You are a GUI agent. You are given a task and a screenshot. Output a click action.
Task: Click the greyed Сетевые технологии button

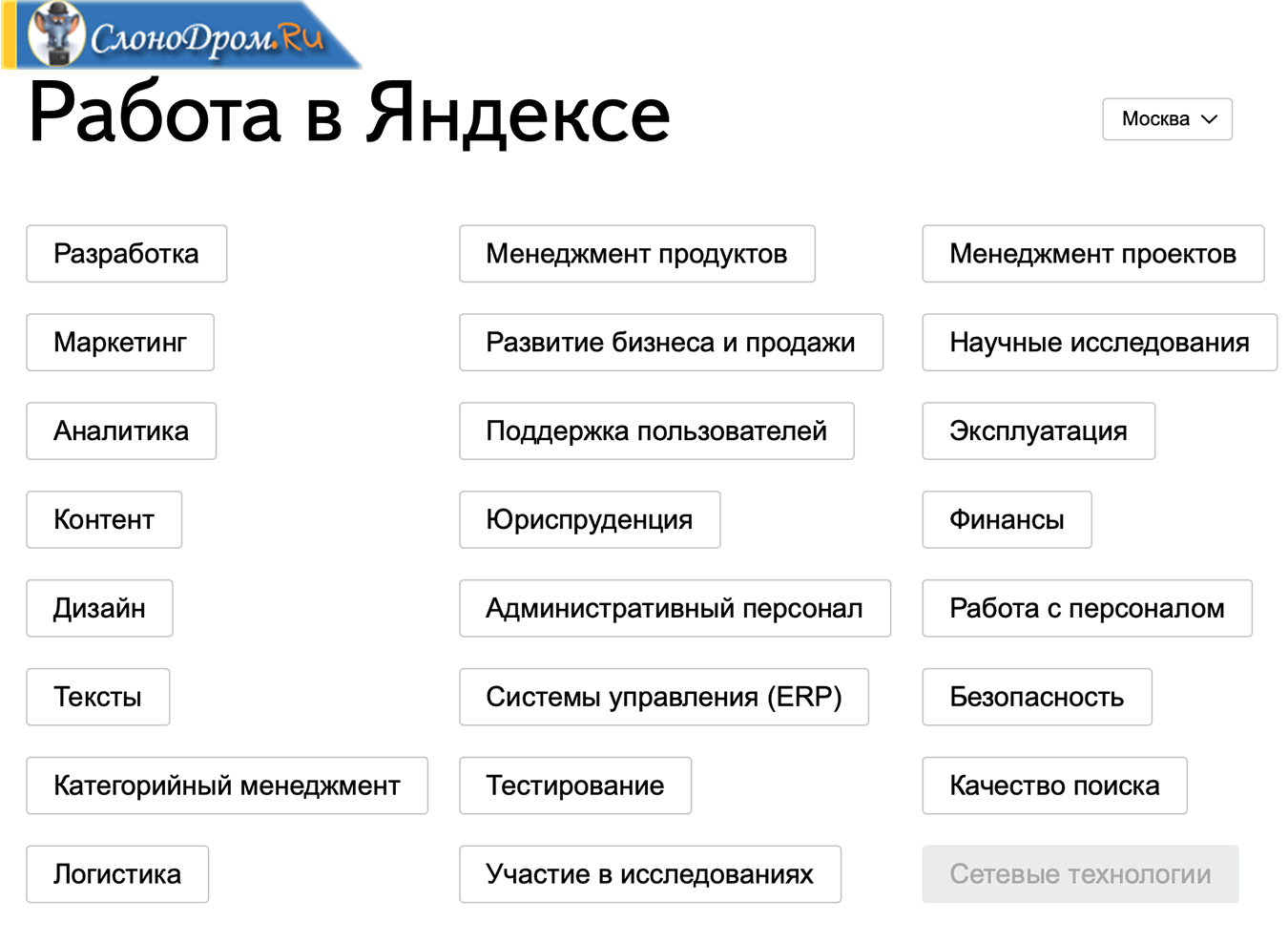[x=1081, y=875]
